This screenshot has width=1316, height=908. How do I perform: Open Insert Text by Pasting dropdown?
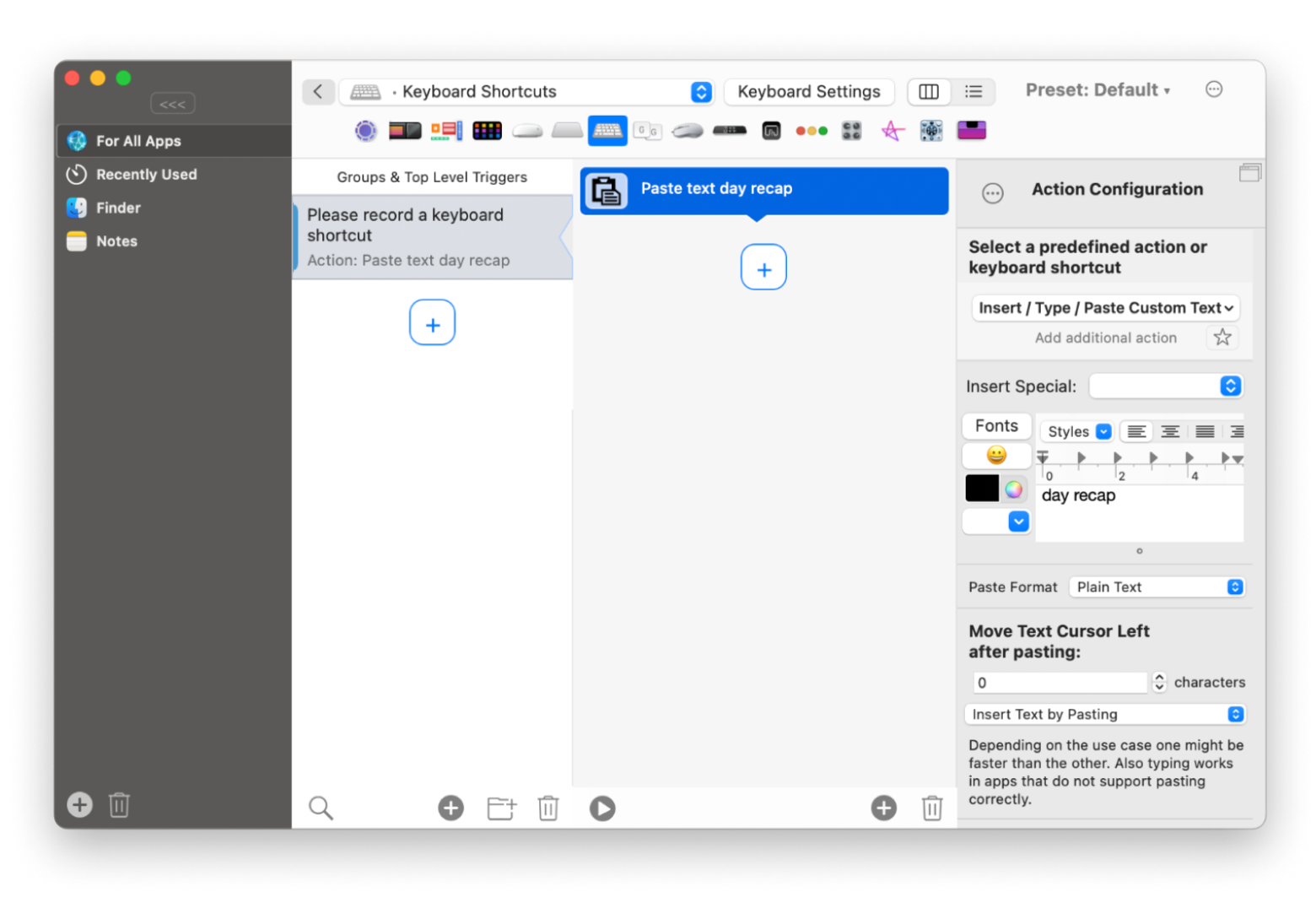pyautogui.click(x=1105, y=715)
